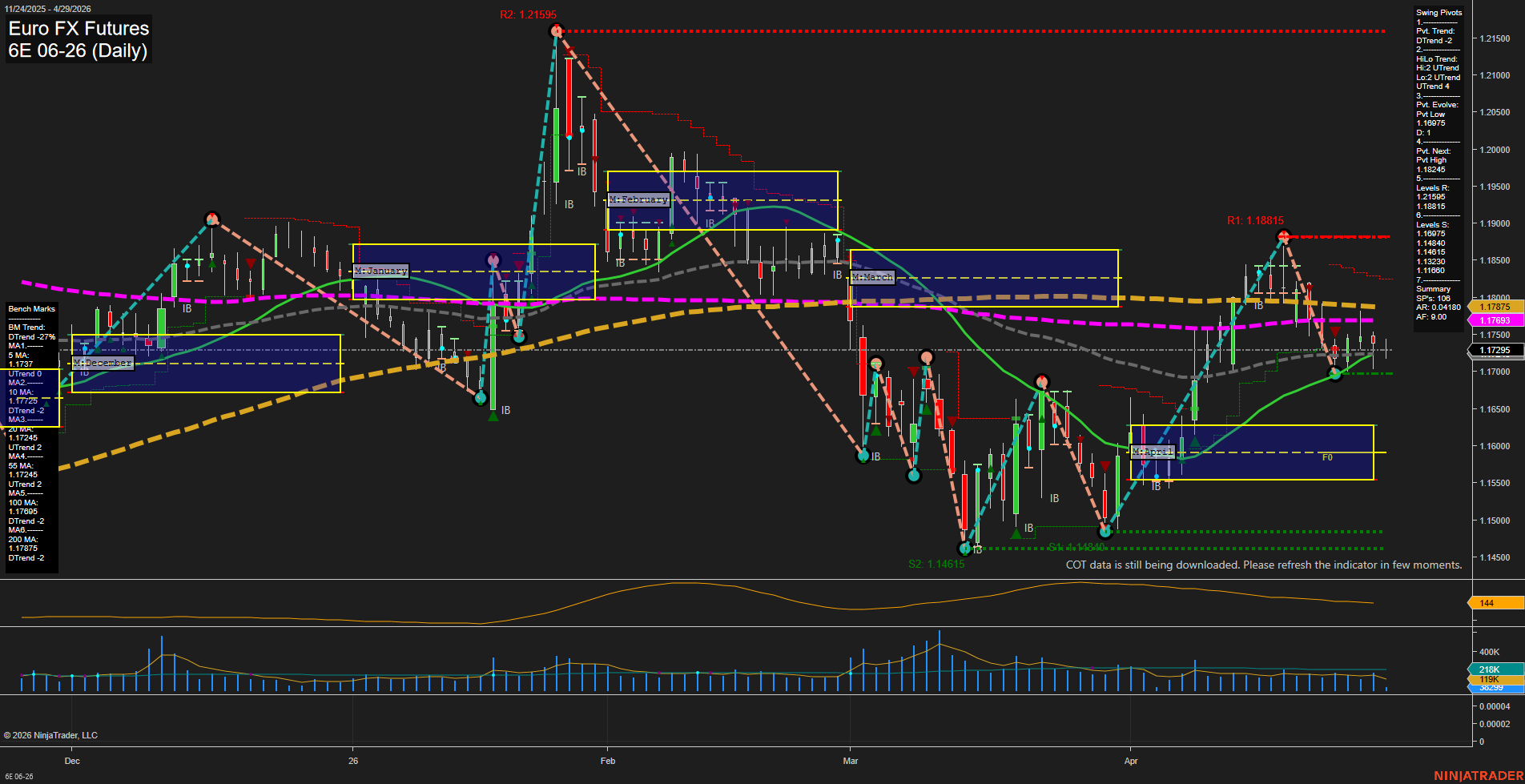Click the R2: 1.21595 resistance label
Screen dimensions: 1525x784
(529, 14)
